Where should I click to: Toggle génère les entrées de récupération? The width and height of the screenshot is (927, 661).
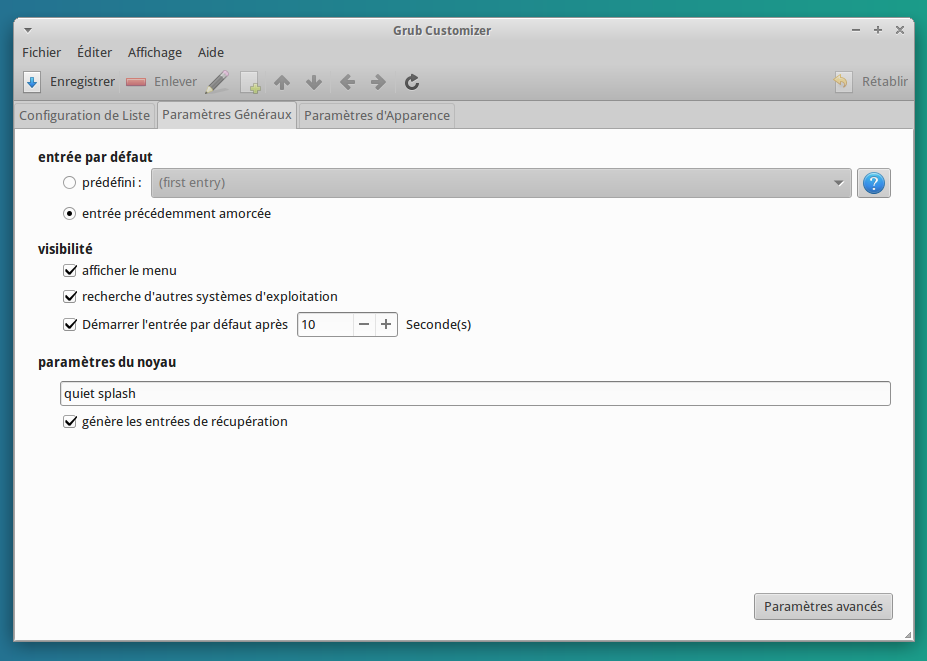(70, 422)
